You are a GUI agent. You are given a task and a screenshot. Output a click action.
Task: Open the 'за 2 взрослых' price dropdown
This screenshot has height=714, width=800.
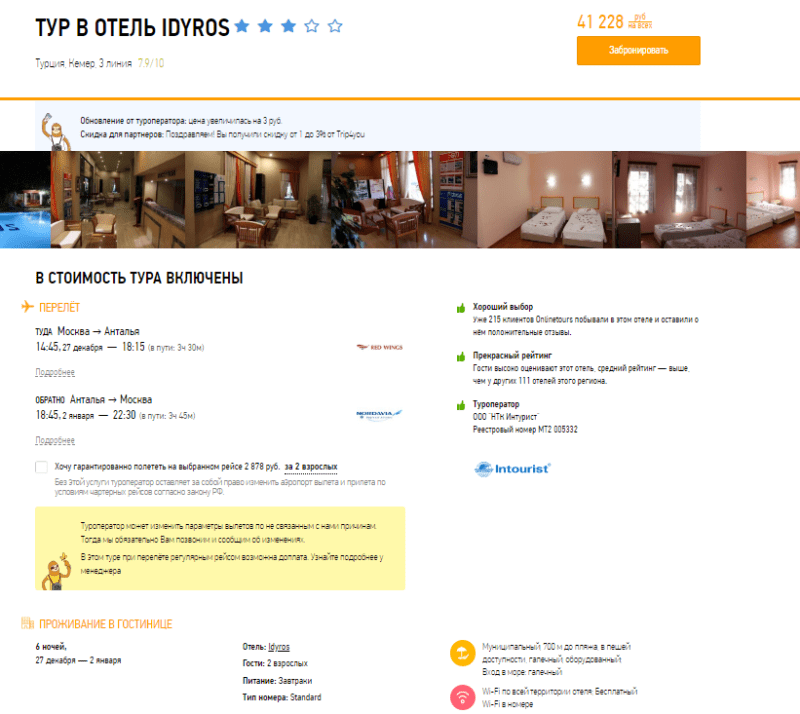311,466
